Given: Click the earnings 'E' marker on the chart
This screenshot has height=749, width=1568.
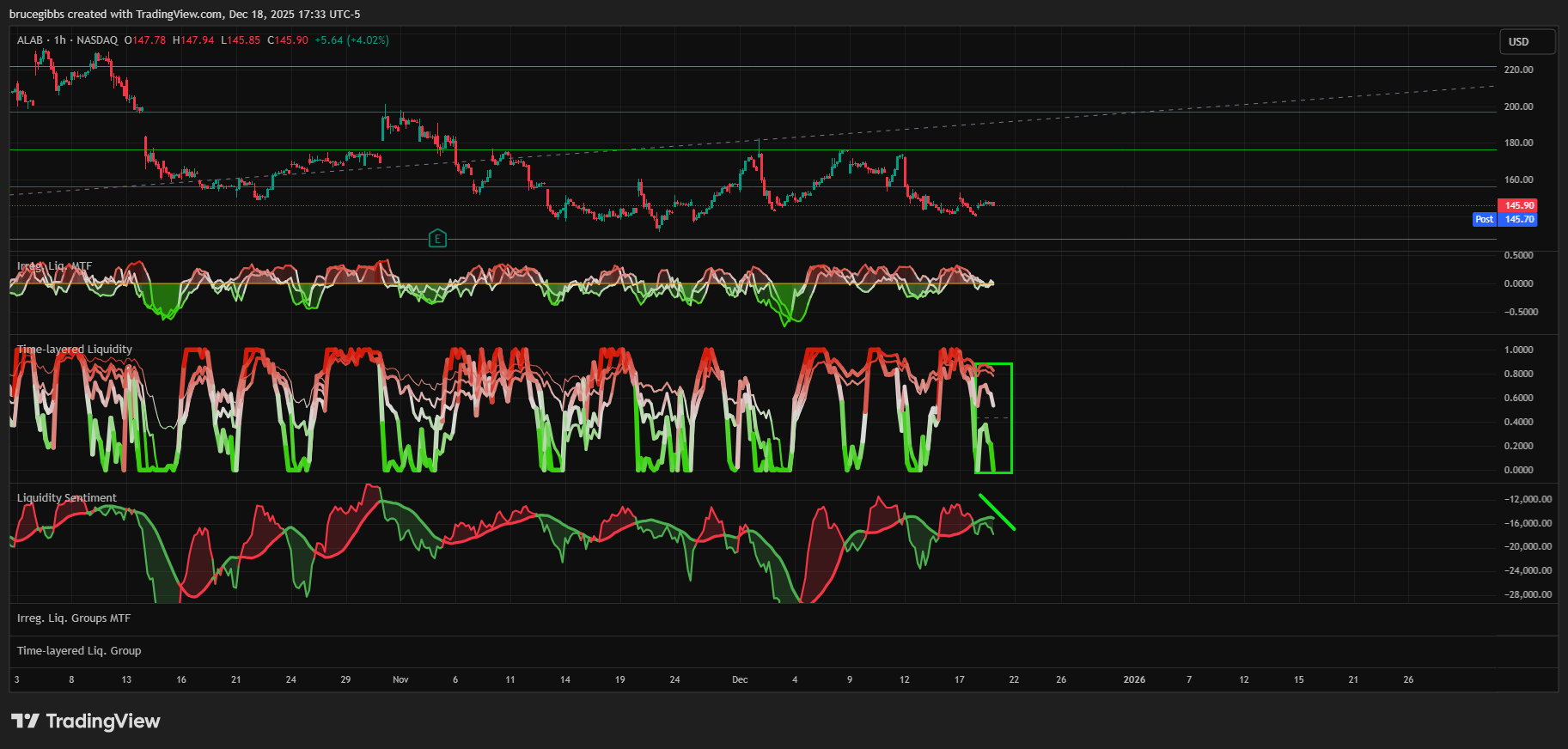Looking at the screenshot, I should point(437,238).
